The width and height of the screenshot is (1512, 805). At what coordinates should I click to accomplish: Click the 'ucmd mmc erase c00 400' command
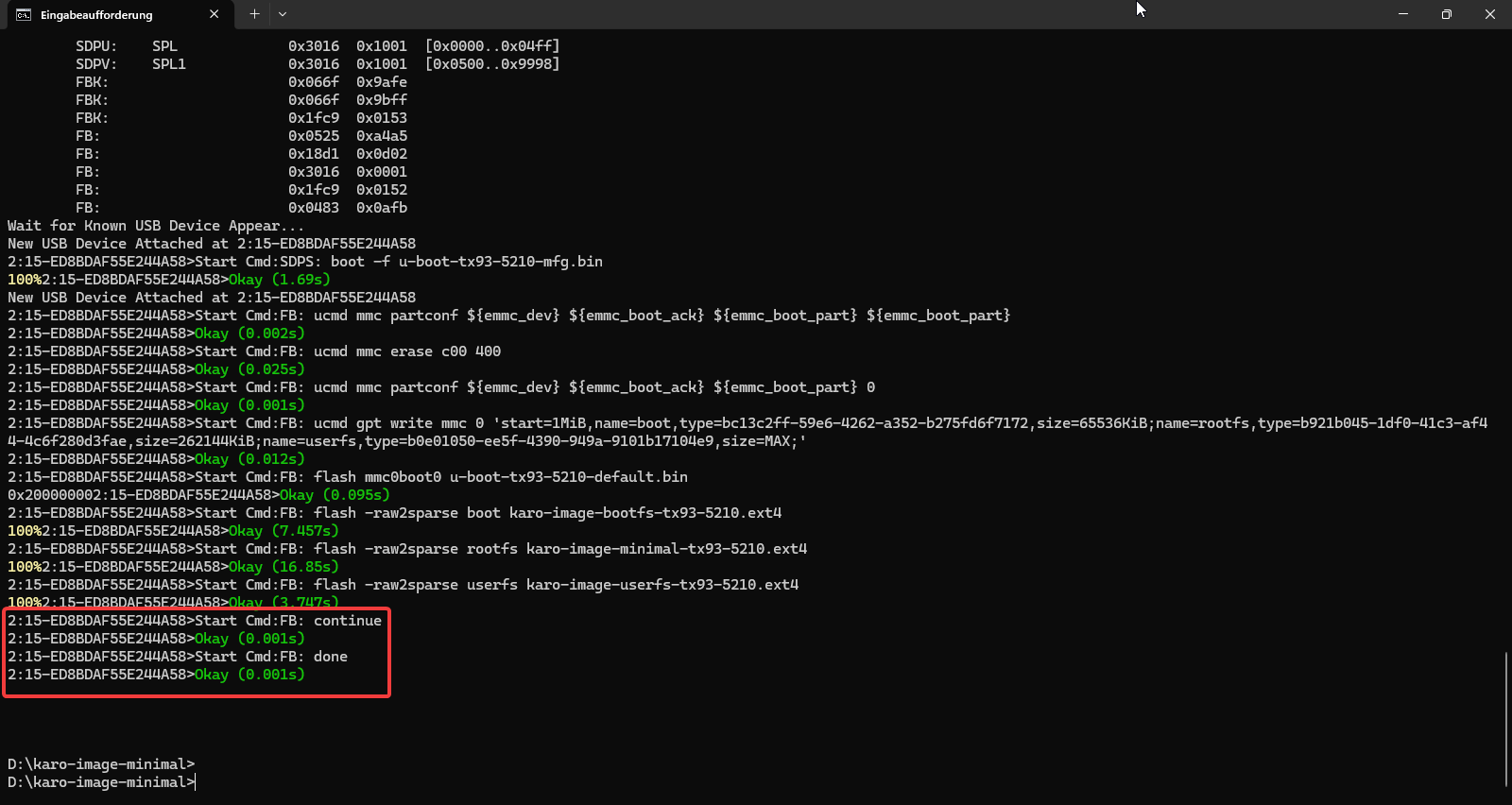click(407, 351)
